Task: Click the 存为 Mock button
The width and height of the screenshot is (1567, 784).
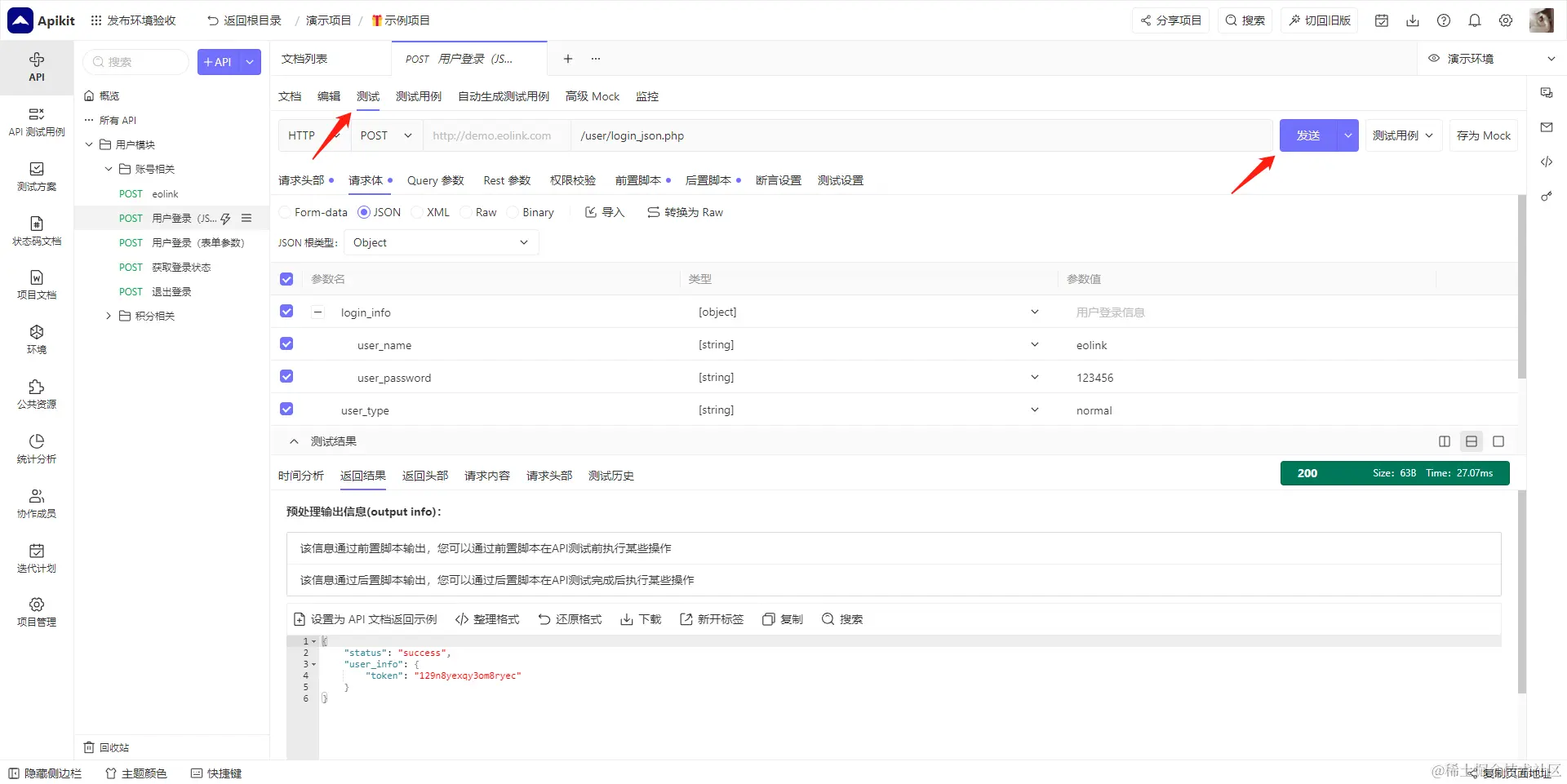Action: point(1484,135)
